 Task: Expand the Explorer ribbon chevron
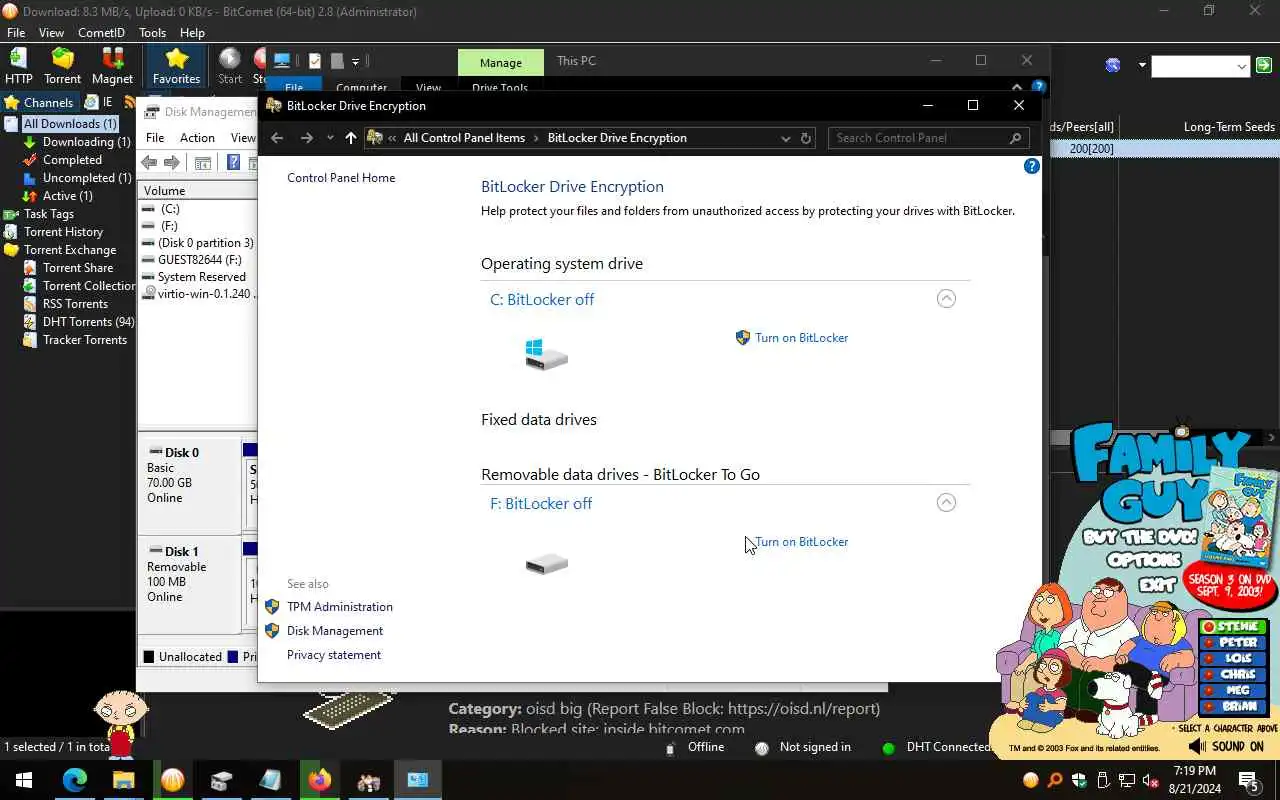click(x=1017, y=87)
